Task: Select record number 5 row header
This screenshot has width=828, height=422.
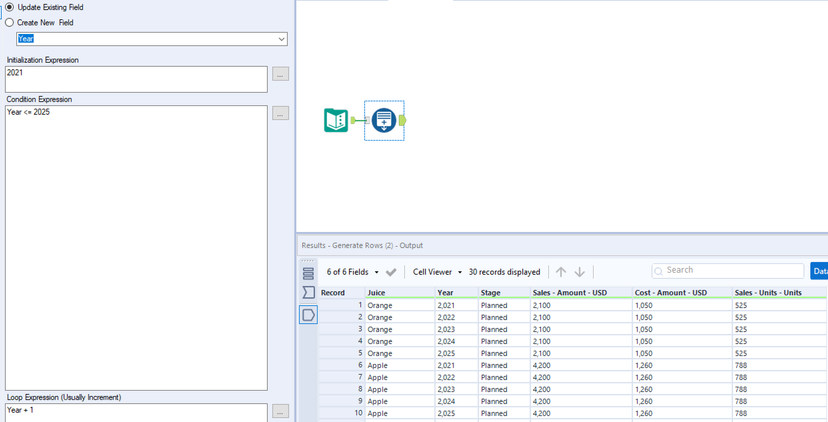Action: (342, 353)
